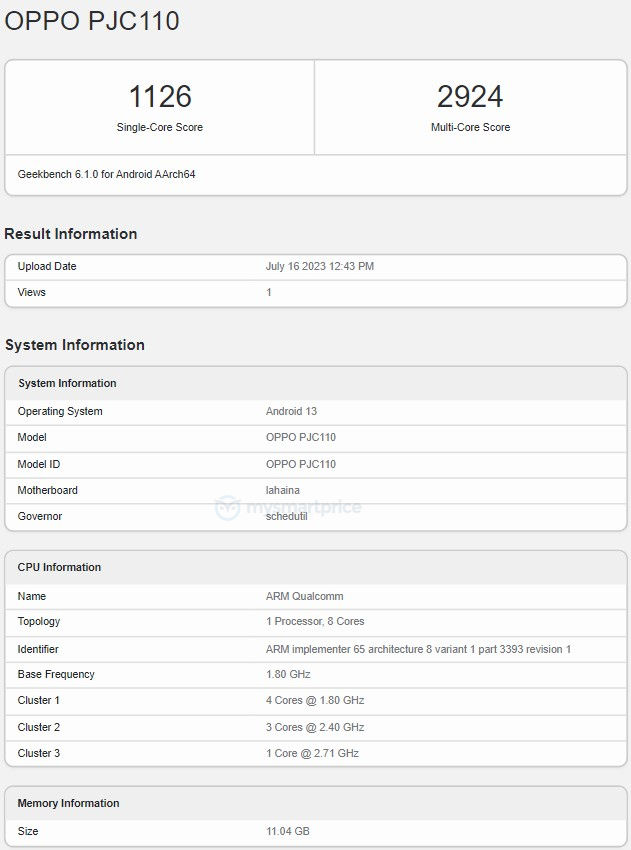Select 1 Processor, 8 Cores value
The image size is (631, 850).
tap(315, 622)
